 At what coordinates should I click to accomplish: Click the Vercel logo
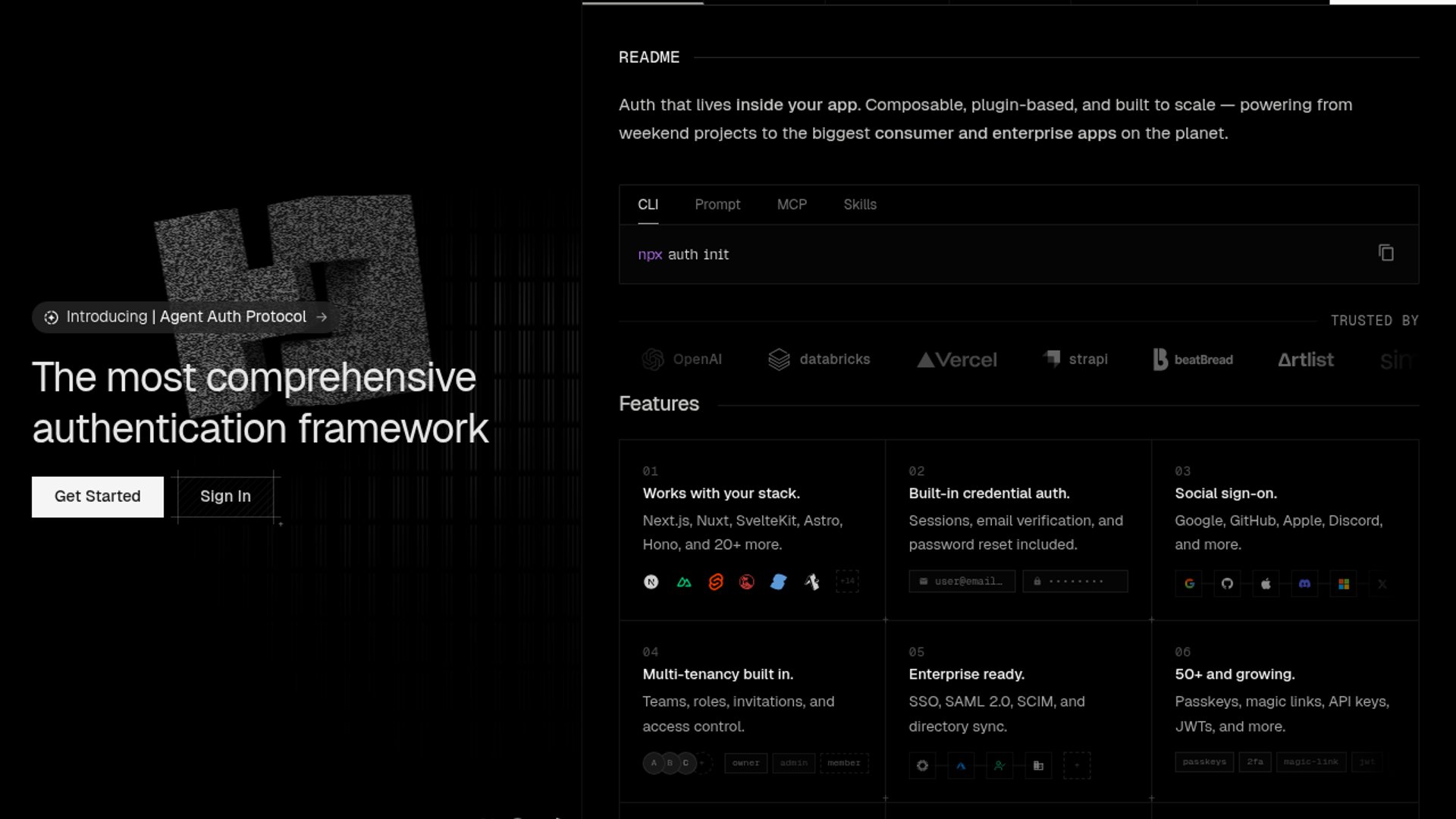coord(957,360)
